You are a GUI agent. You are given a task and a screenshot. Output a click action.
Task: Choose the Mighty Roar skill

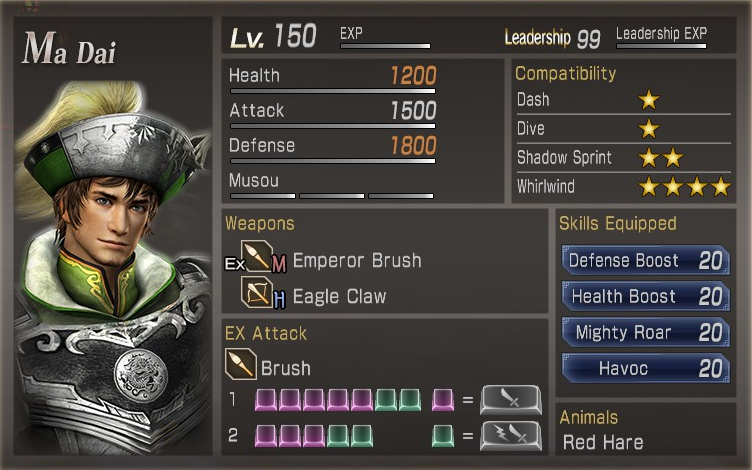click(x=646, y=332)
